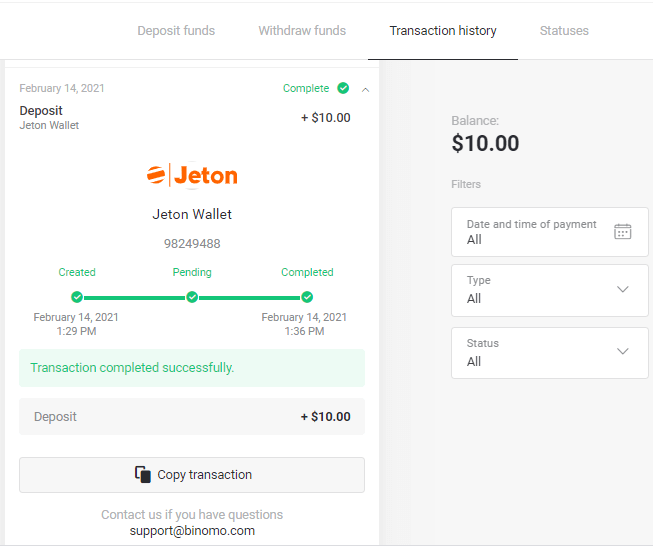Click the Created step checkmark
This screenshot has width=653, height=550.
tap(77, 297)
